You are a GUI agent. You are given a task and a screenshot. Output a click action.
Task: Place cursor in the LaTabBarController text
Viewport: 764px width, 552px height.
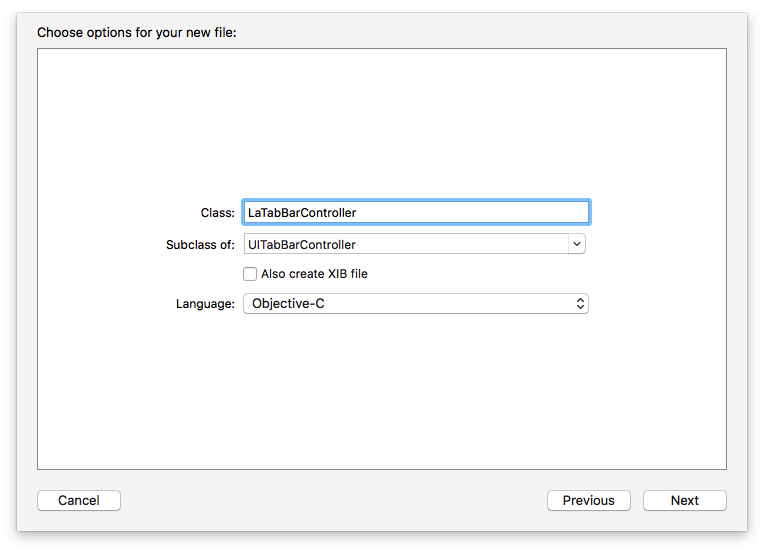tap(302, 212)
